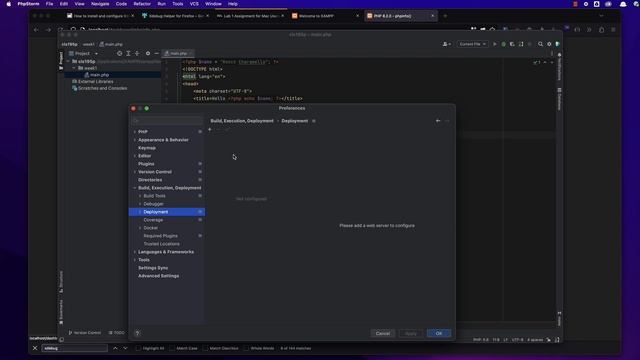The height and width of the screenshot is (360, 640).
Task: Select External Libraries in Project tree
Action: [96, 82]
